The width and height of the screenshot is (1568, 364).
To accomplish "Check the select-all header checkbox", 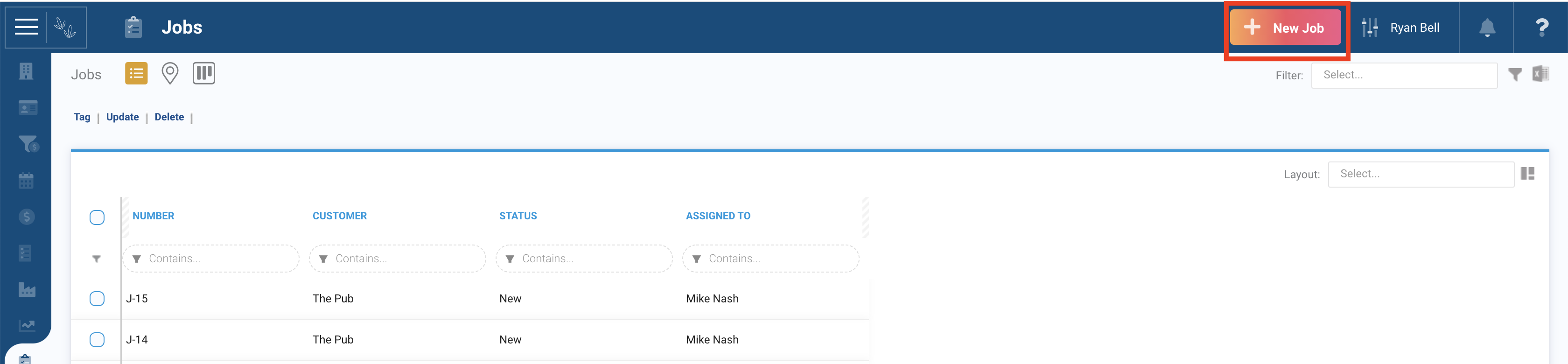I will click(97, 217).
